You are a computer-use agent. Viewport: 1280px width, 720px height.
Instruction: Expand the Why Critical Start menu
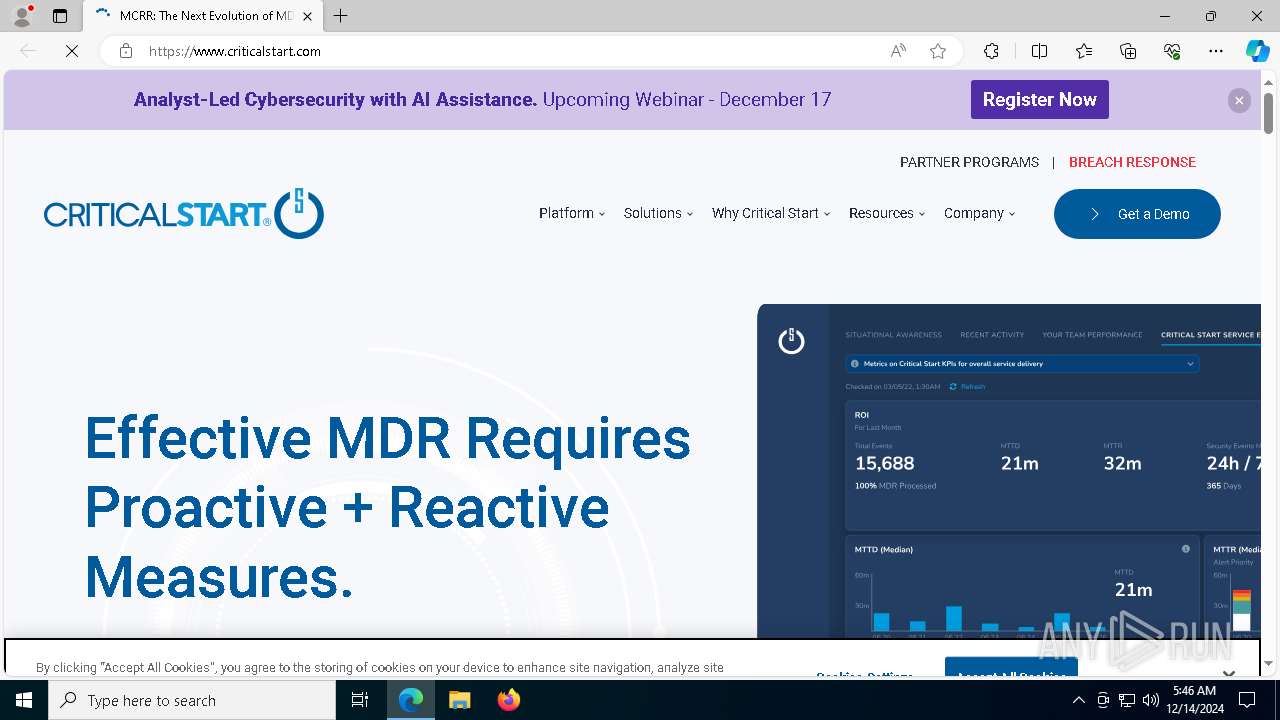pos(771,213)
